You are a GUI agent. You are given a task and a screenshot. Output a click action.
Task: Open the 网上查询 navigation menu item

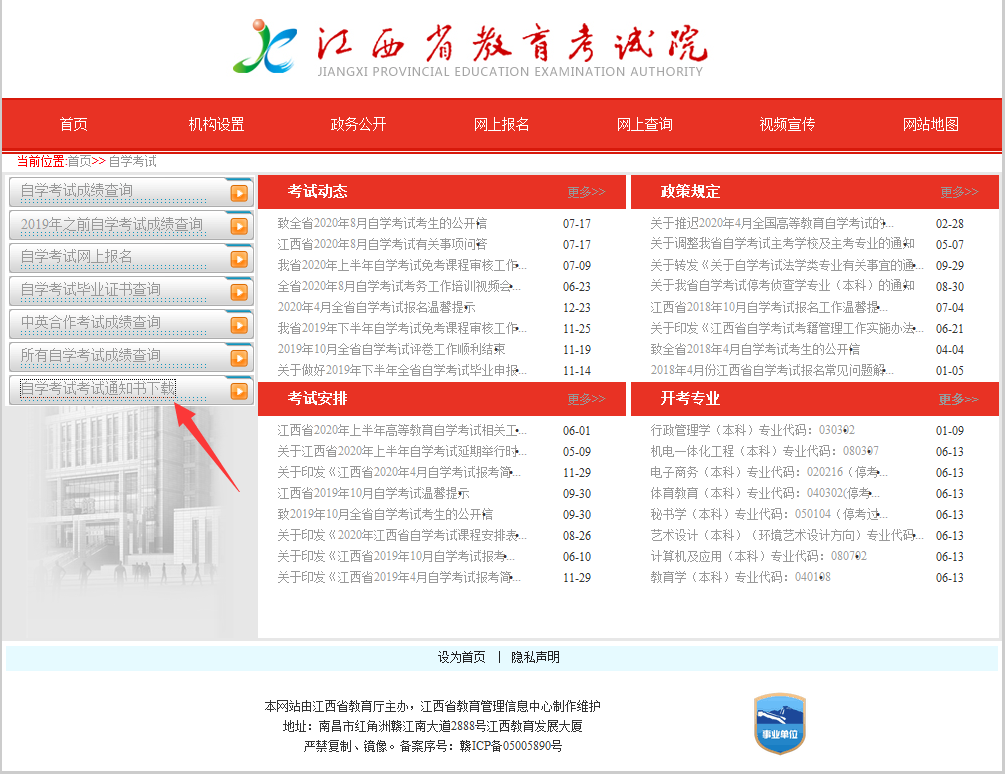coord(645,124)
